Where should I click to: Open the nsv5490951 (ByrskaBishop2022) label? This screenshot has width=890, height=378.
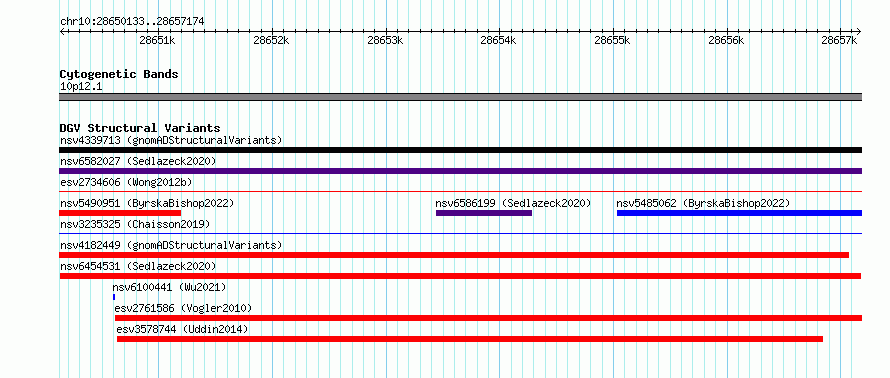point(147,203)
